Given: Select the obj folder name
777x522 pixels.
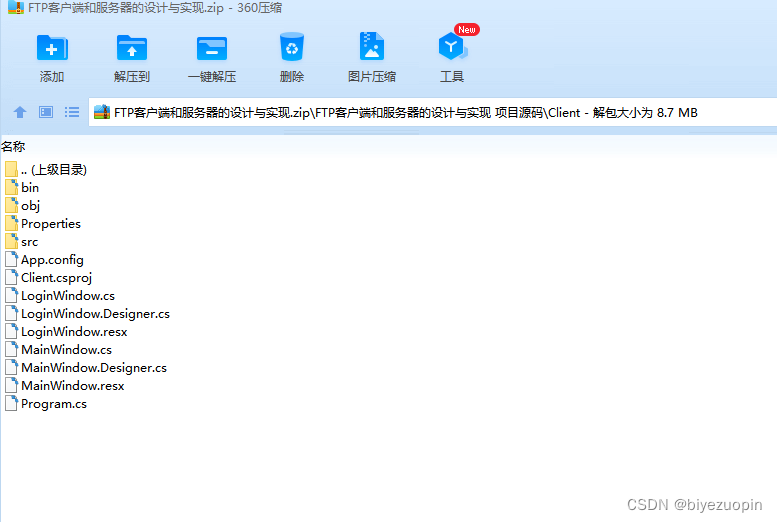Looking at the screenshot, I should [x=30, y=206].
